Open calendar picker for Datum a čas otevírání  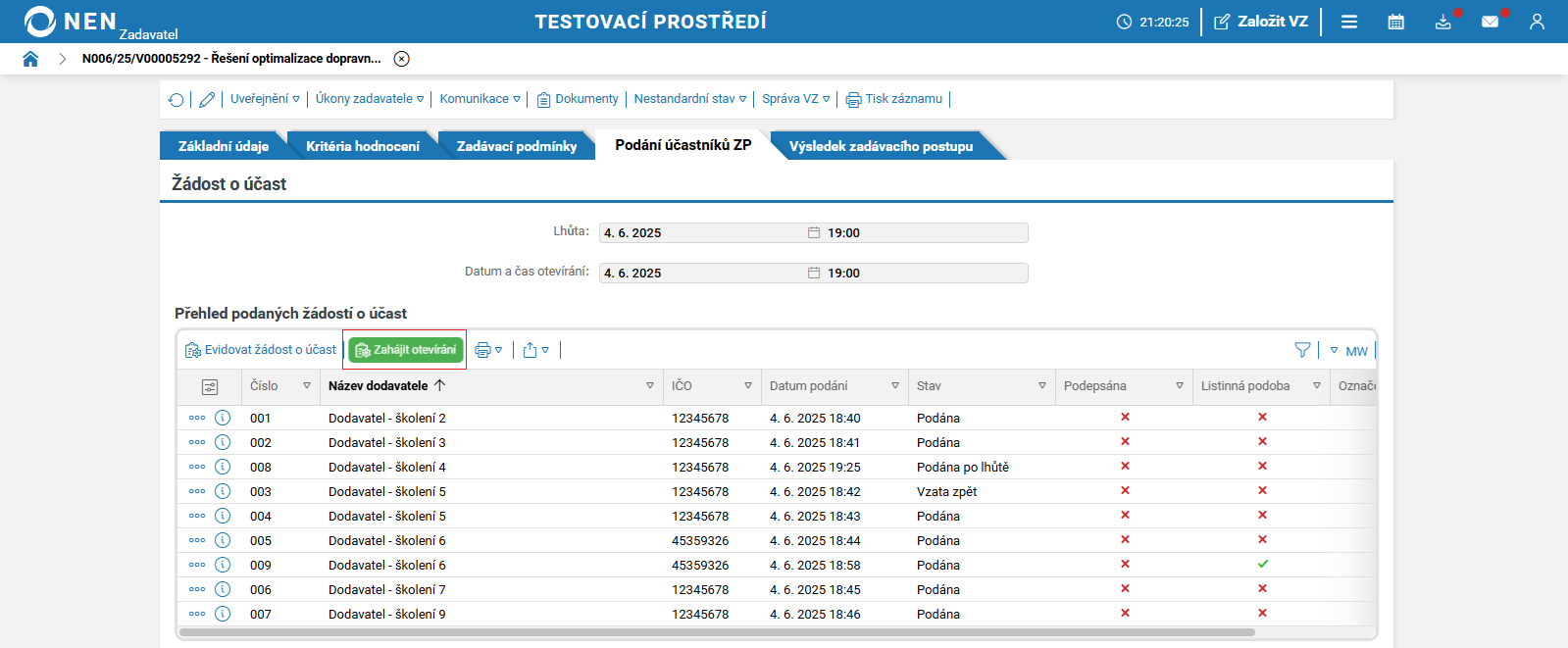tap(814, 273)
